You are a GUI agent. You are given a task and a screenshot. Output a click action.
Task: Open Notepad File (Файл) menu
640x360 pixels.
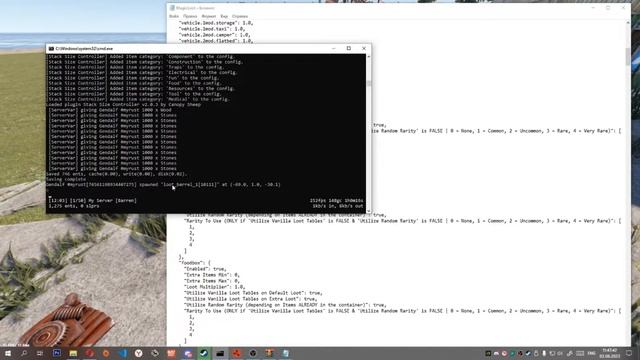(174, 16)
